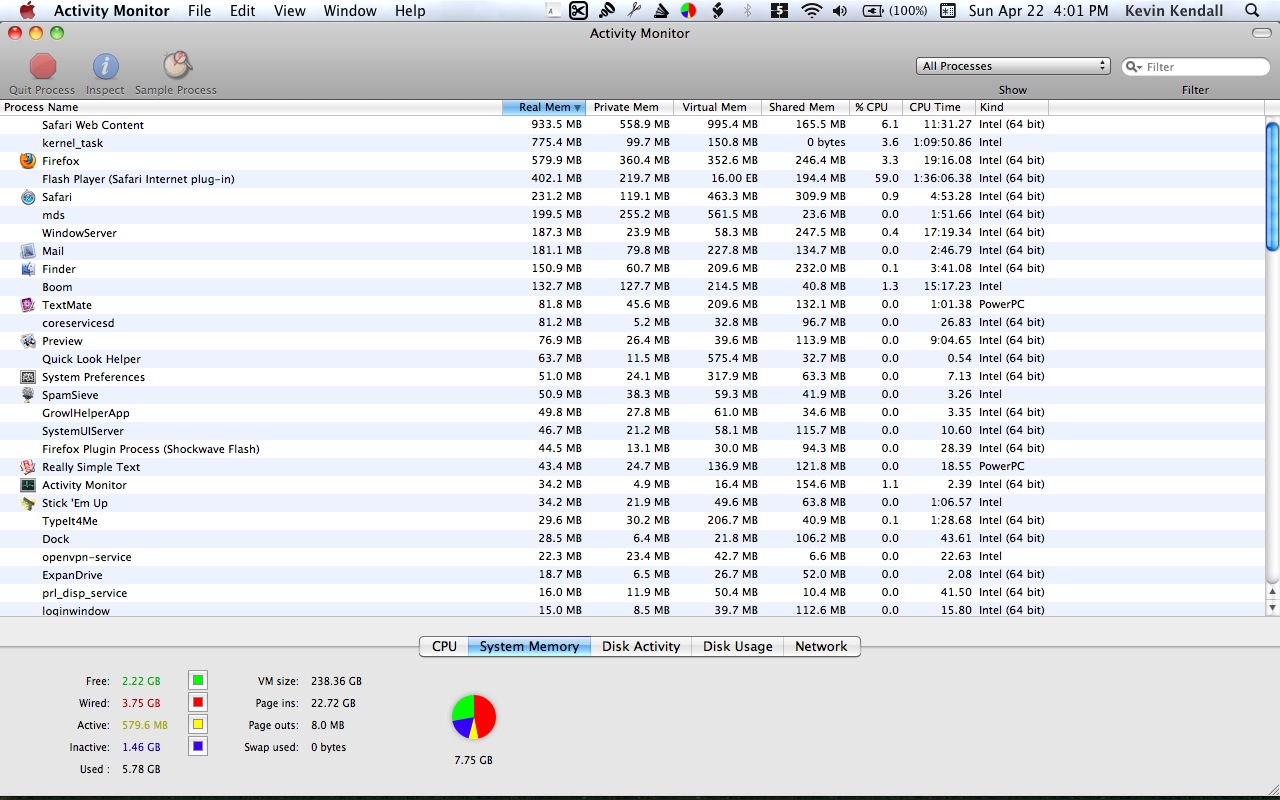Select the Flash Player (Safari Internet plug-in) row
Viewport: 1280px width, 800px height.
coord(632,179)
